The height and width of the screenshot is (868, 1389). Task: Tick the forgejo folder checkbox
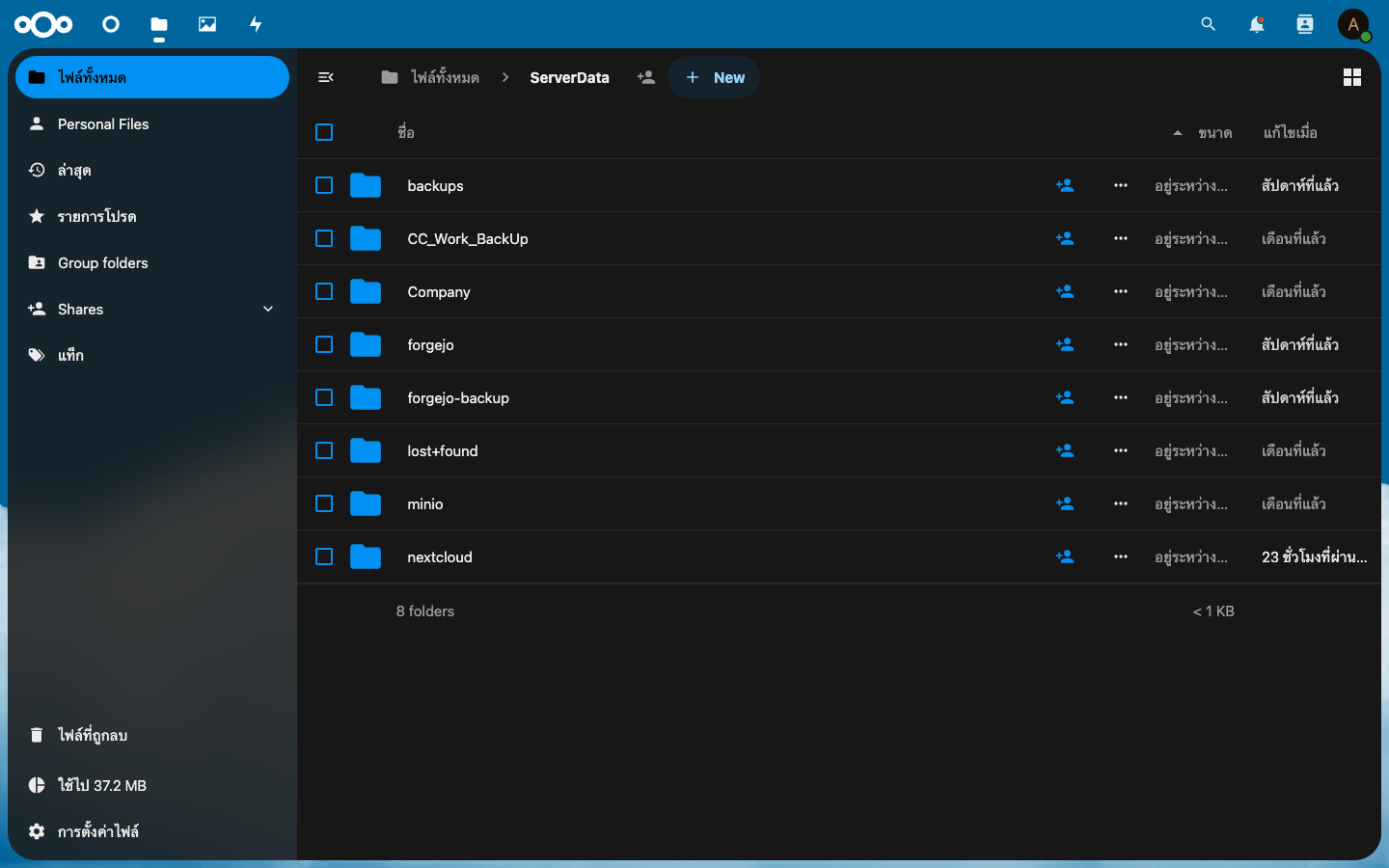point(324,344)
